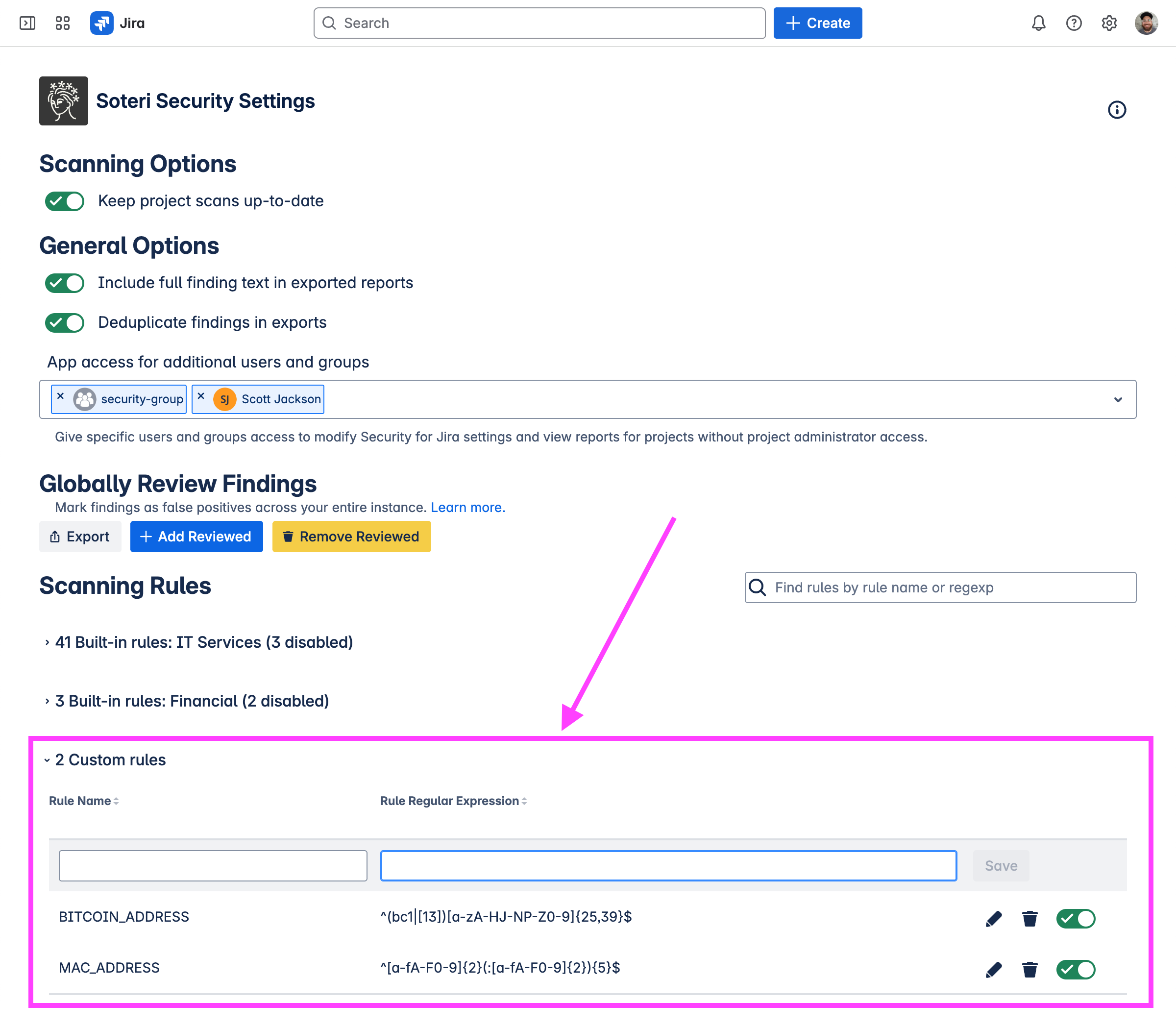Disable the MAC_ADDRESS rule toggle
The width and height of the screenshot is (1176, 1027).
pos(1075,970)
